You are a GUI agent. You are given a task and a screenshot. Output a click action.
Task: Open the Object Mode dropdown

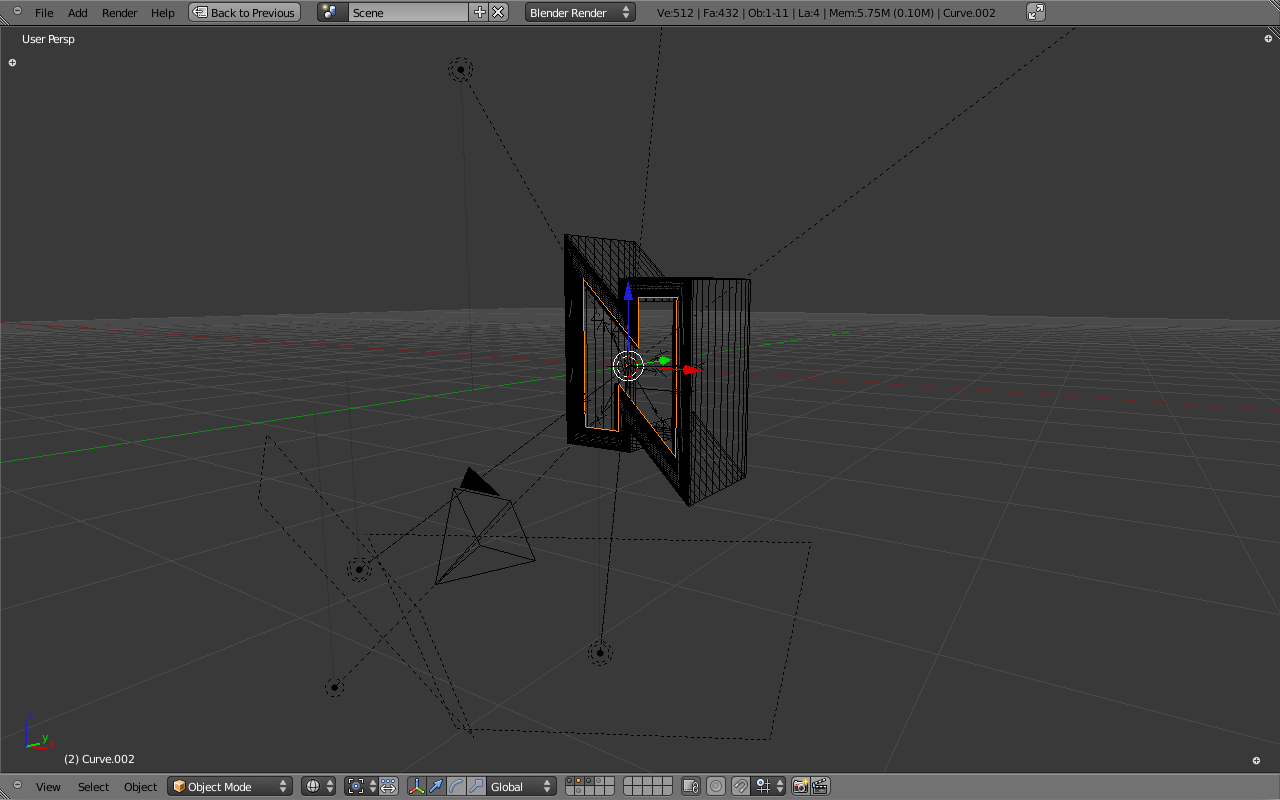(x=230, y=787)
